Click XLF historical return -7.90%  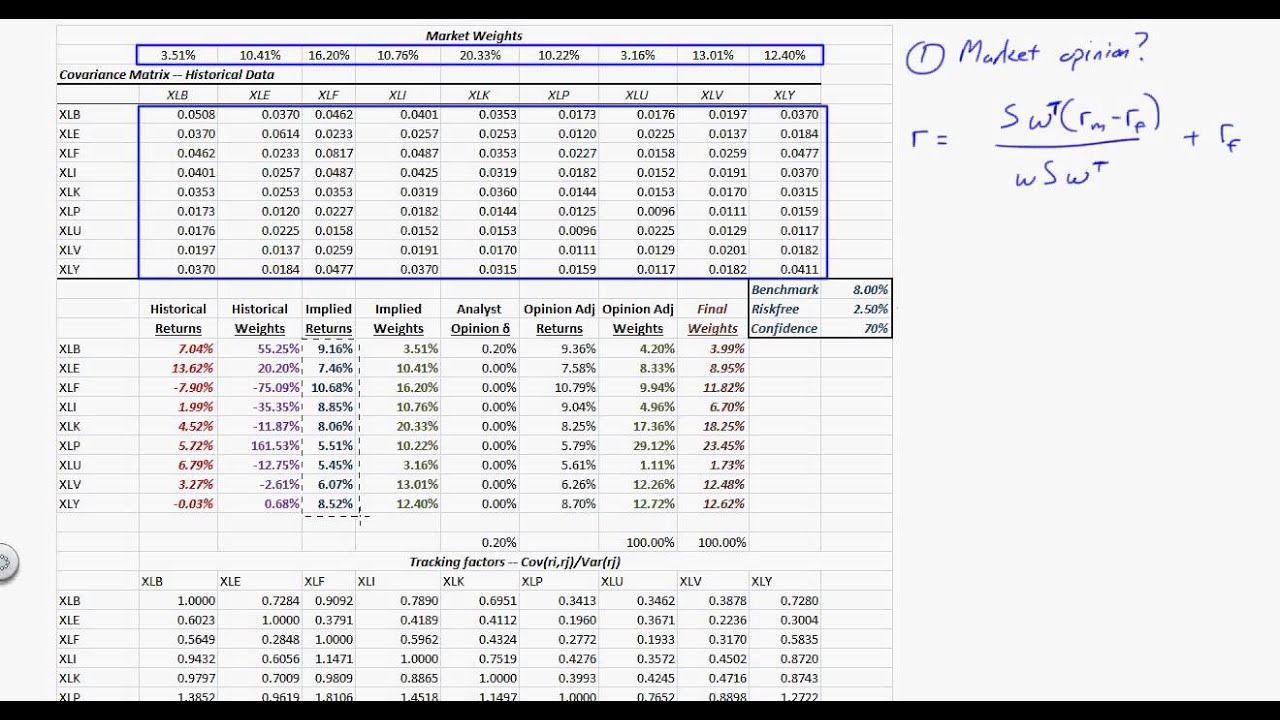pyautogui.click(x=192, y=387)
